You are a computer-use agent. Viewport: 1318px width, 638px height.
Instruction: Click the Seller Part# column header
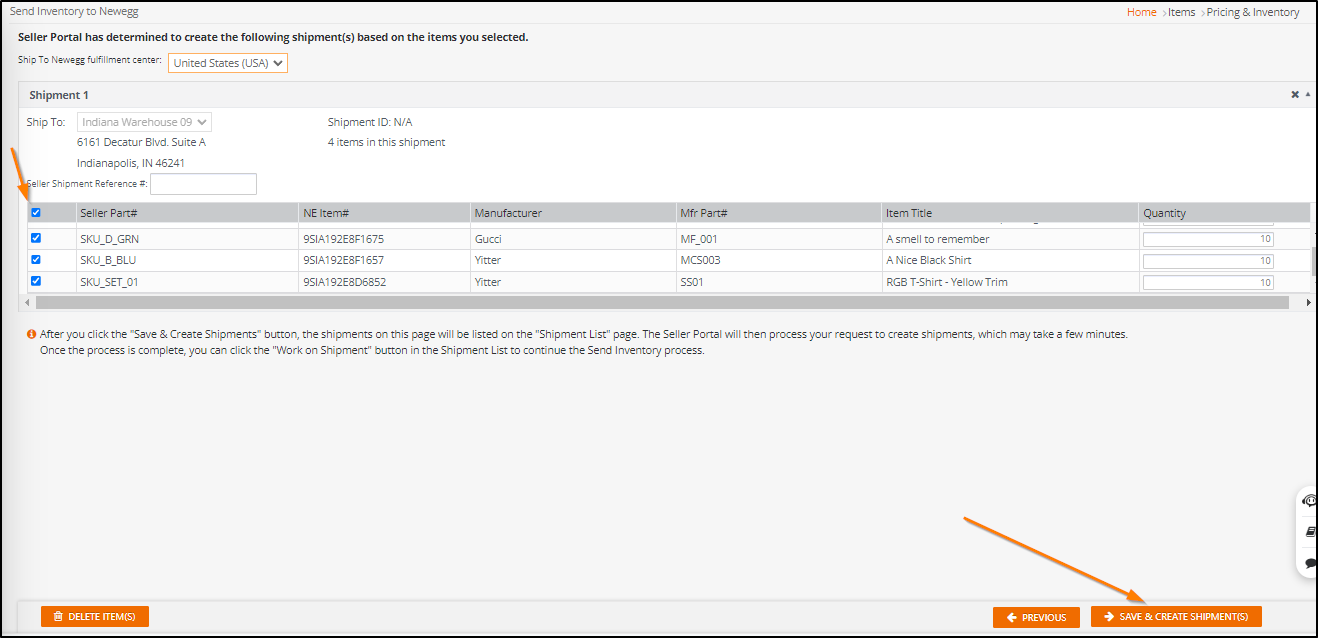coord(187,213)
